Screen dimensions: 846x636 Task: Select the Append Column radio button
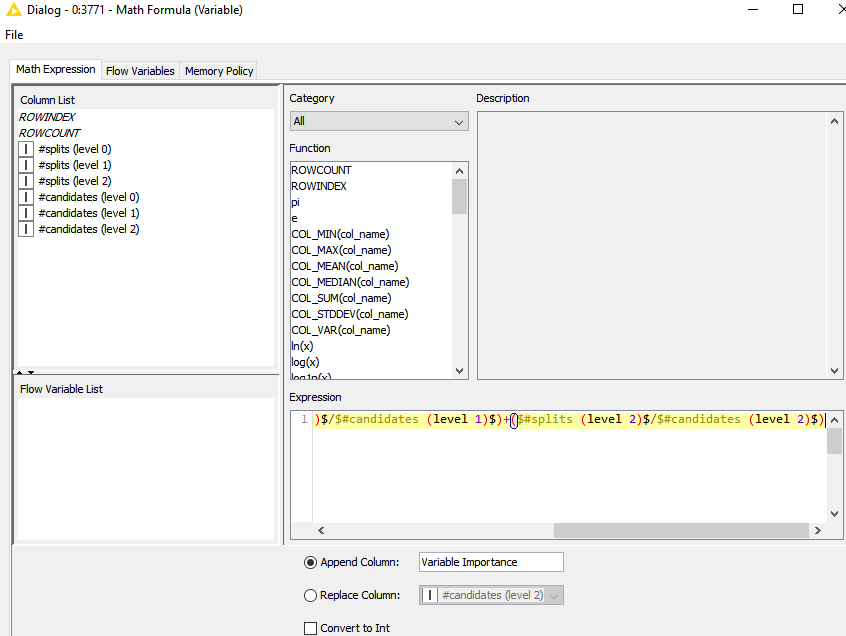[x=310, y=563]
